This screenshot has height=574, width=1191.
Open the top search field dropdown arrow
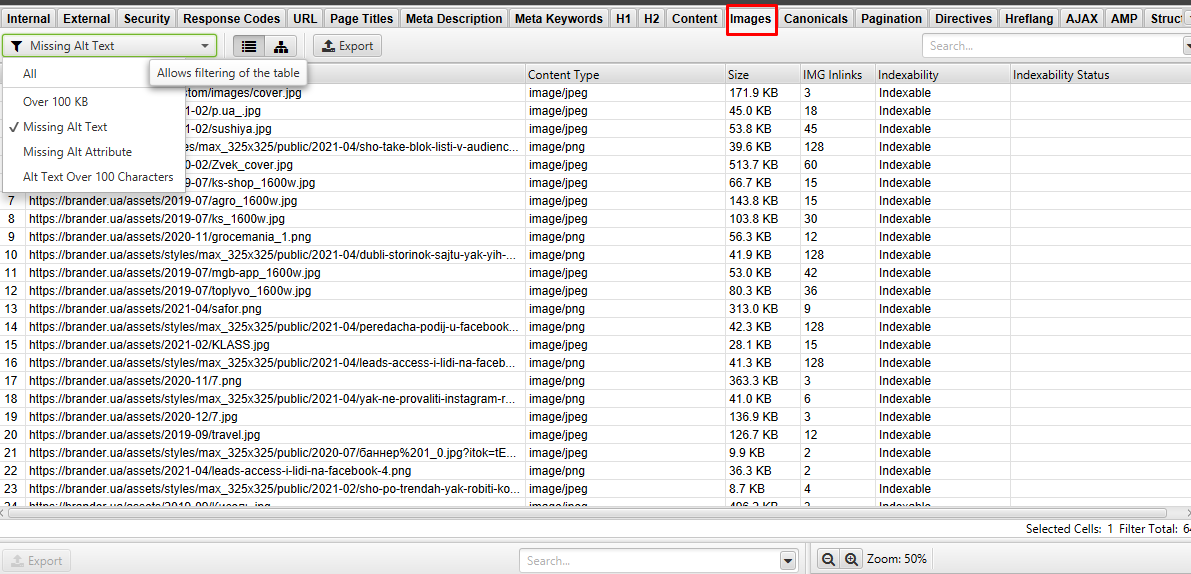pyautogui.click(x=1187, y=46)
